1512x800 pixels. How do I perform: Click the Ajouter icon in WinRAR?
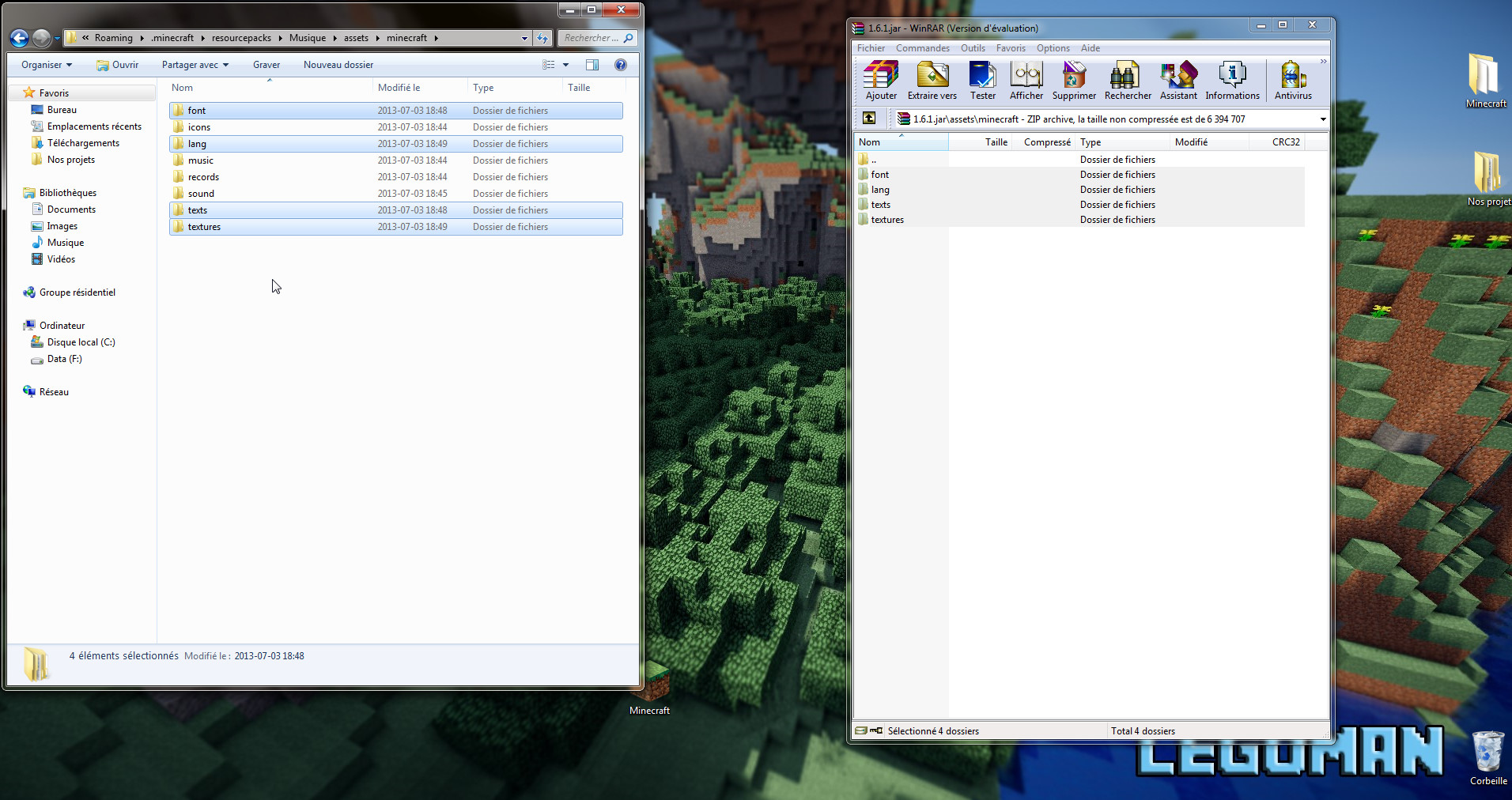point(881,81)
